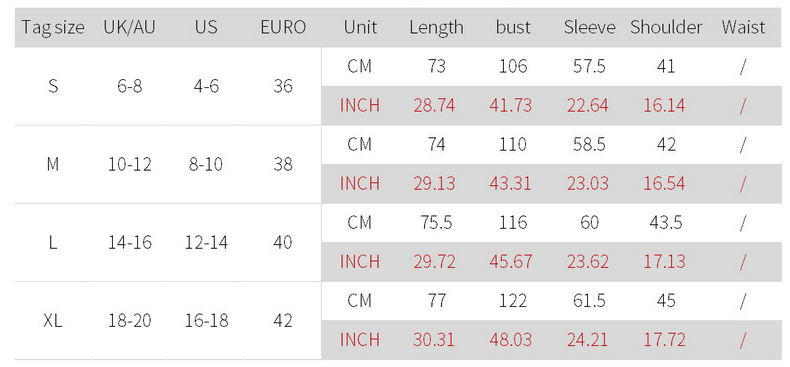Image resolution: width=790 pixels, height=367 pixels.
Task: Select the S tag size cell
Action: [53, 86]
